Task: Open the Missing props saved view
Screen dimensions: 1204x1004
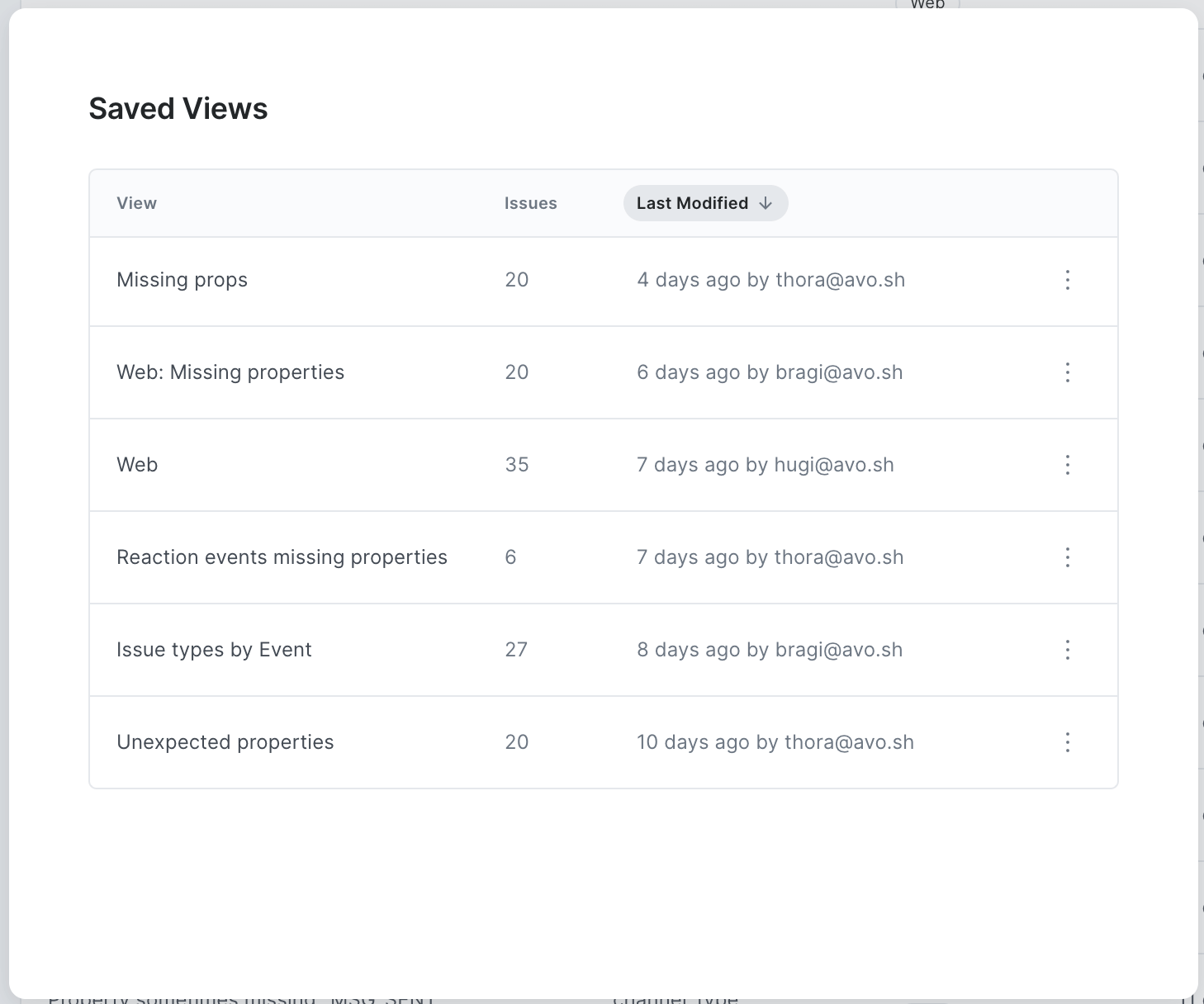Action: tap(182, 281)
